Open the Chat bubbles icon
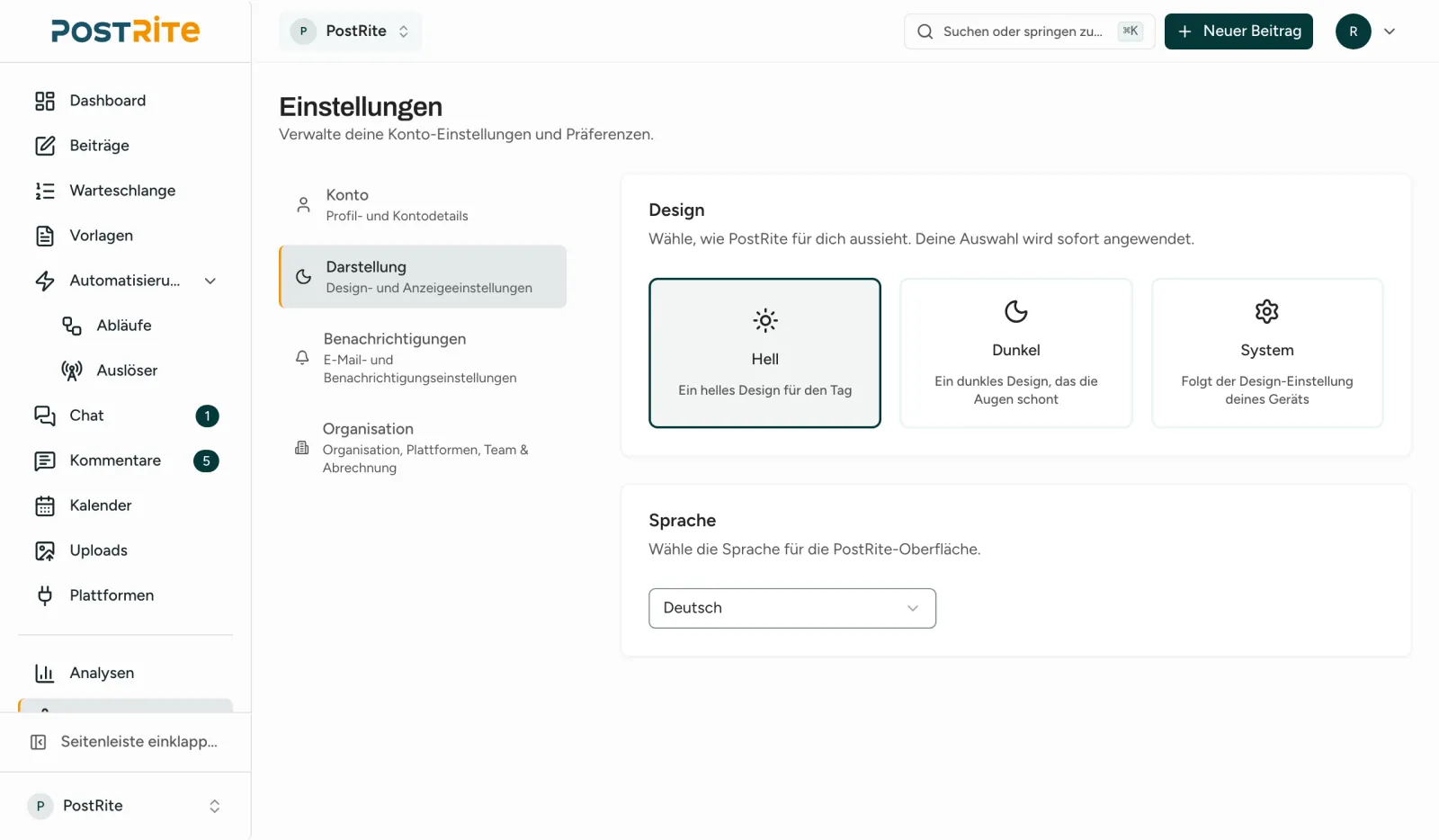This screenshot has height=840, width=1439. (x=45, y=416)
